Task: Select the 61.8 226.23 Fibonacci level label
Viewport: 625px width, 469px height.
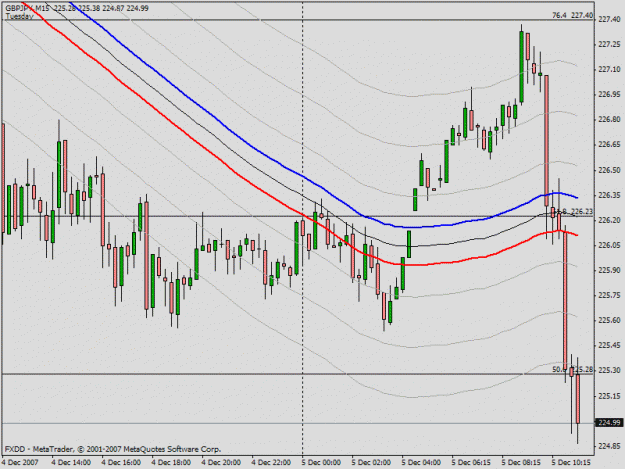Action: pos(575,211)
